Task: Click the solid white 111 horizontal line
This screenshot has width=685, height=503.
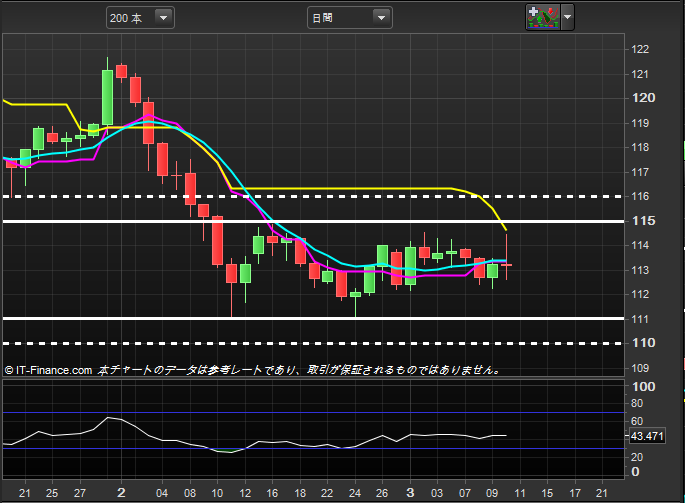Action: point(313,319)
